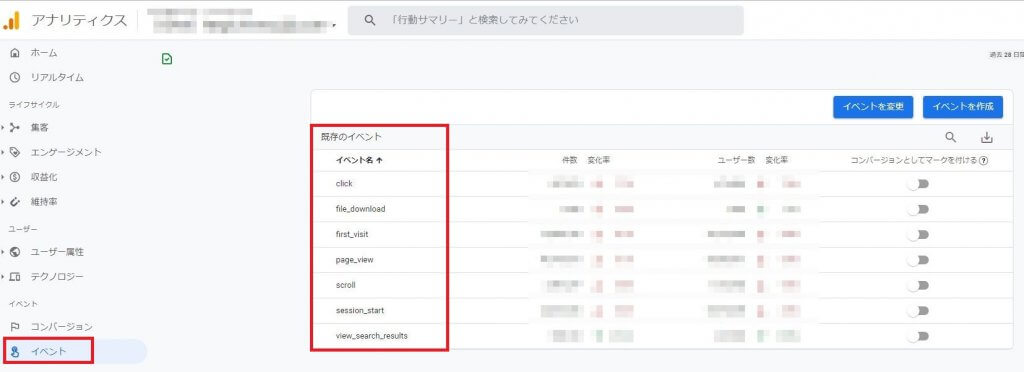Viewport: 1024px width, 372px height.
Task: Open リアルタイム in the sidebar
Action: pos(57,78)
